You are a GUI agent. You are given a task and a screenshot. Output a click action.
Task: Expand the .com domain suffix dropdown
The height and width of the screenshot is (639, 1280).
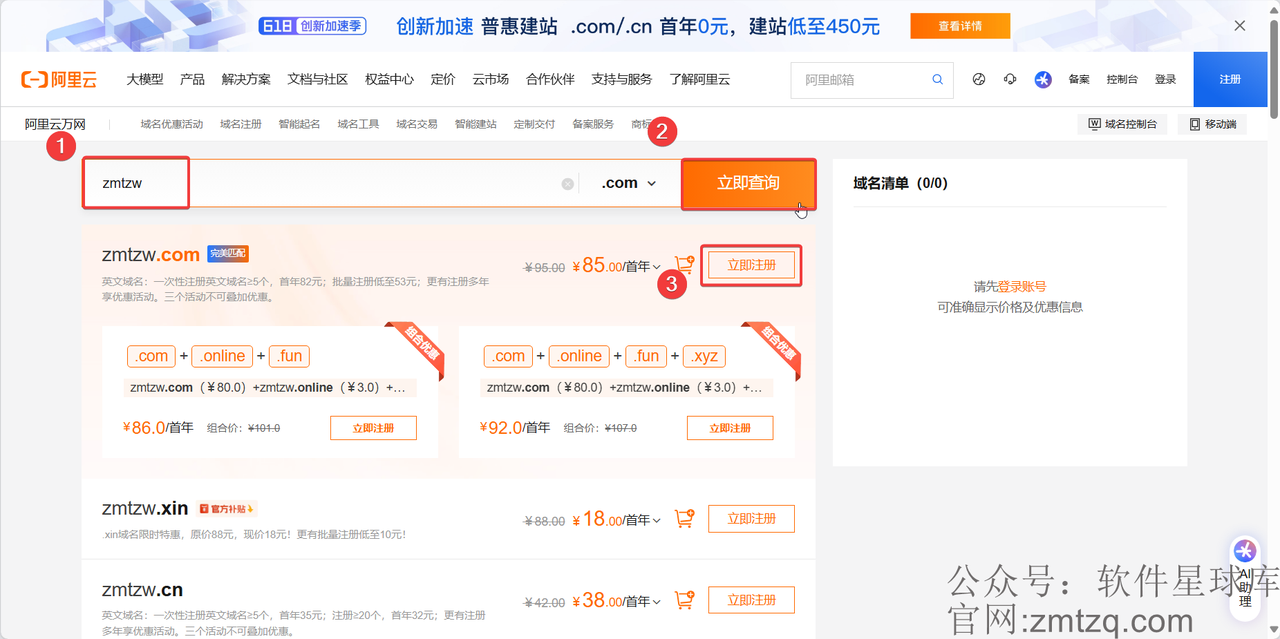tap(629, 183)
